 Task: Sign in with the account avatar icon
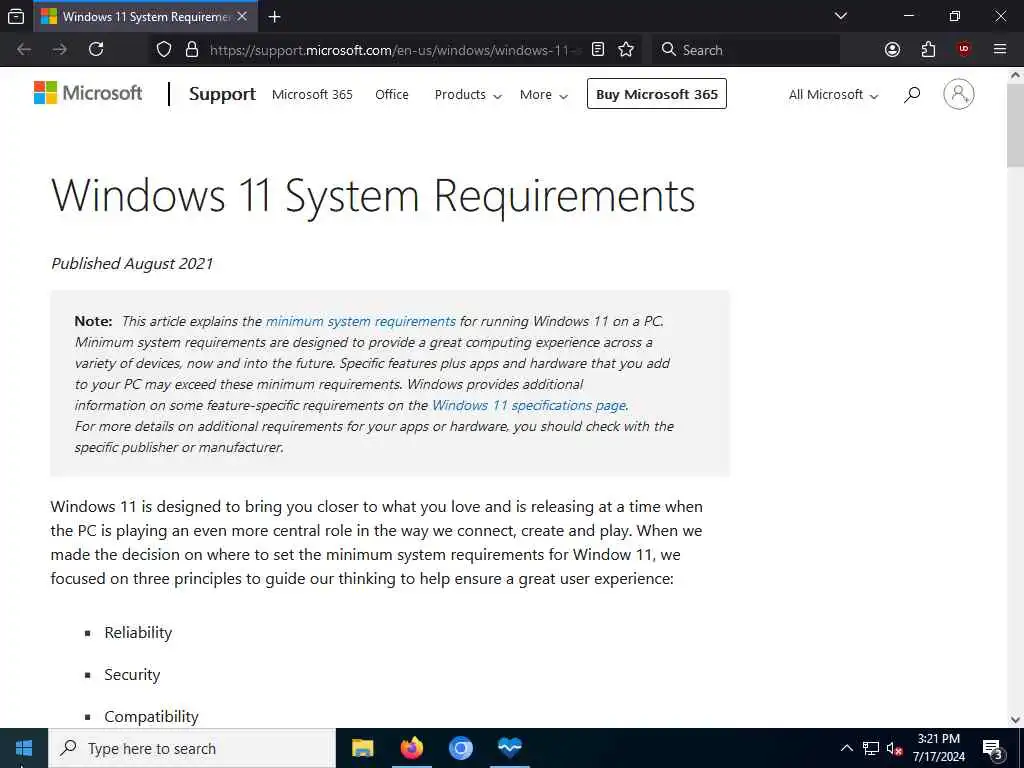pyautogui.click(x=959, y=94)
